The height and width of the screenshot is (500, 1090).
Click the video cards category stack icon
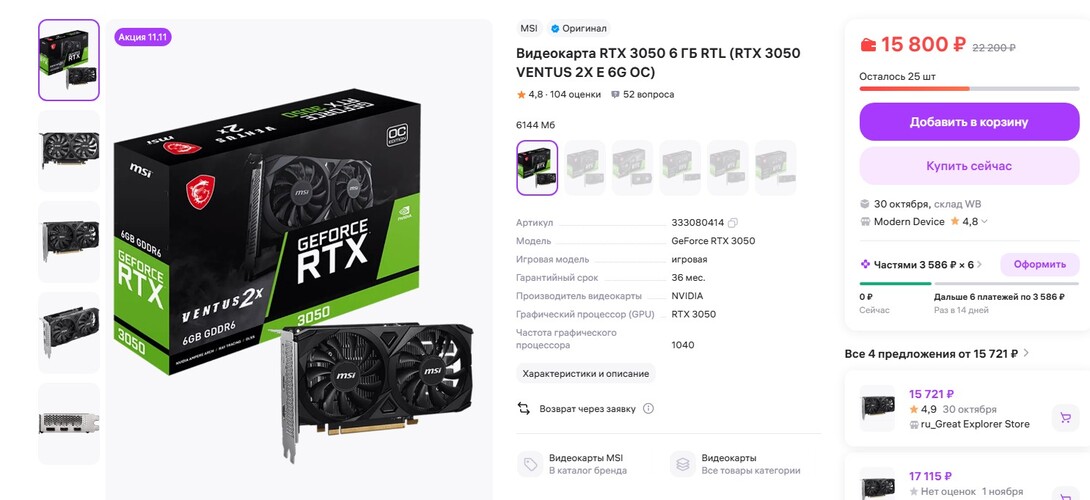tap(683, 464)
